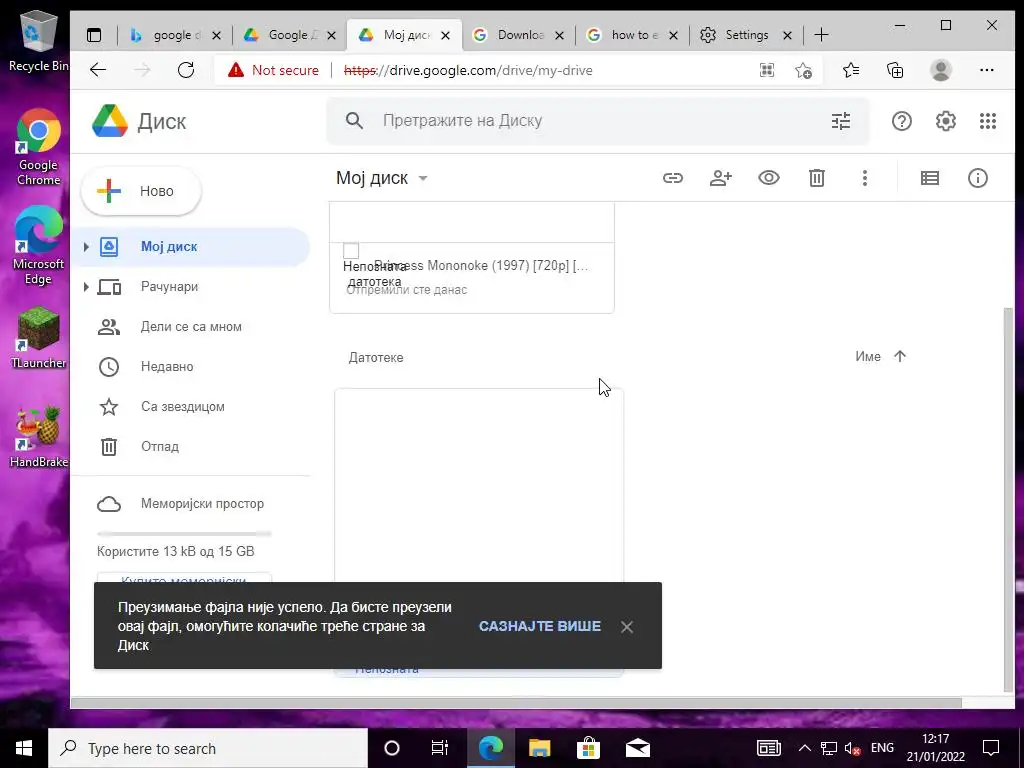Click the muted volume tray icon
The image size is (1024, 768).
tap(852, 748)
